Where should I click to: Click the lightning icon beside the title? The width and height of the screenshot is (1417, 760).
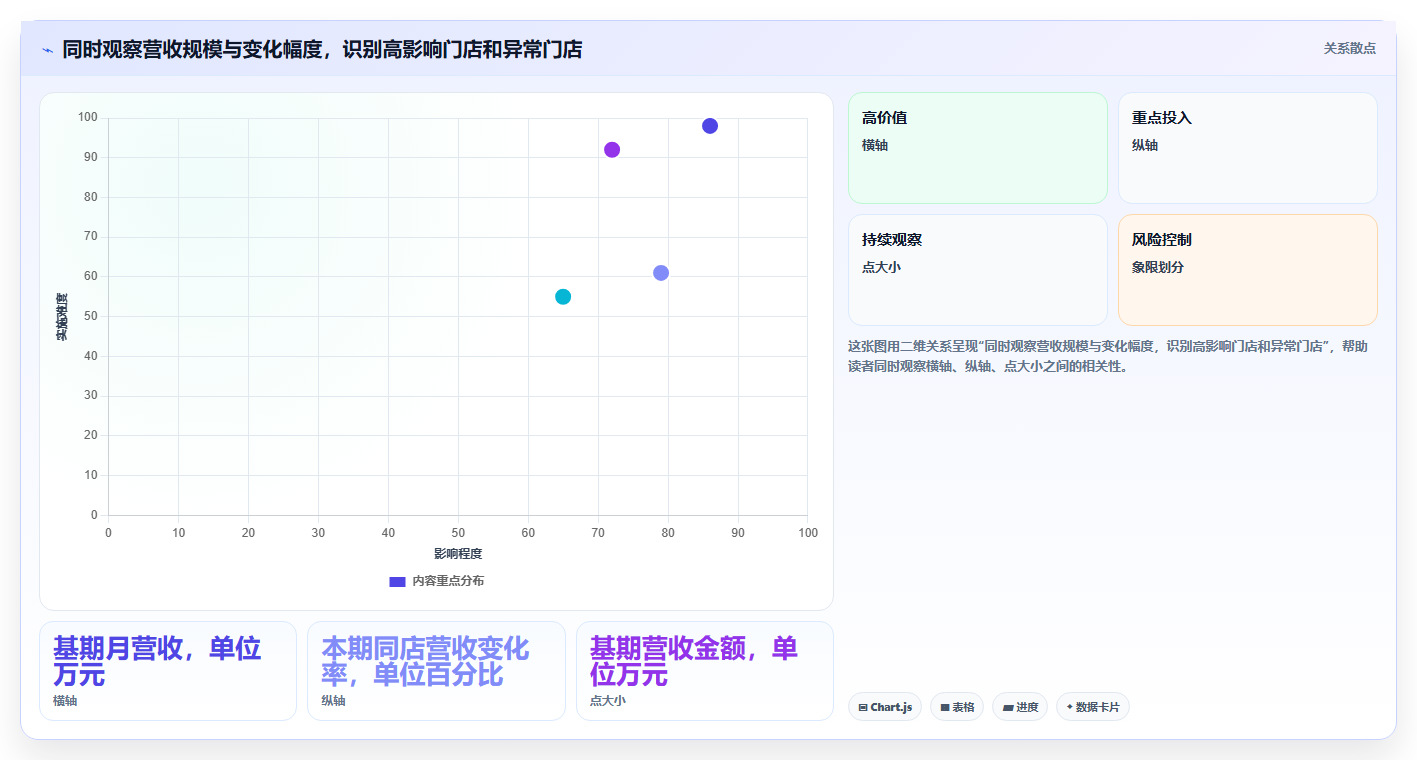(47, 50)
